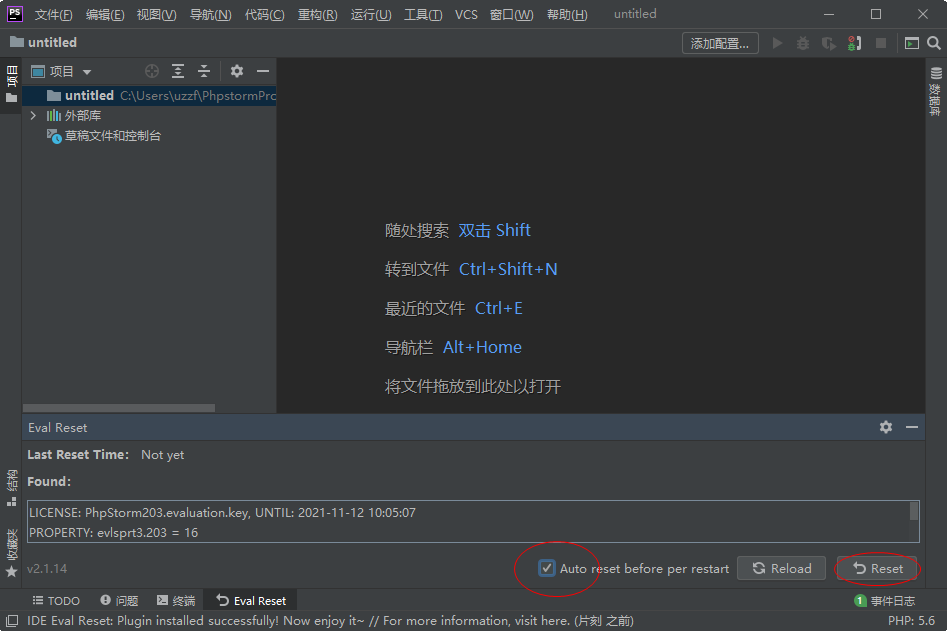Open the 收藏夹 side tool window
Viewport: 947px width, 631px height.
11,554
